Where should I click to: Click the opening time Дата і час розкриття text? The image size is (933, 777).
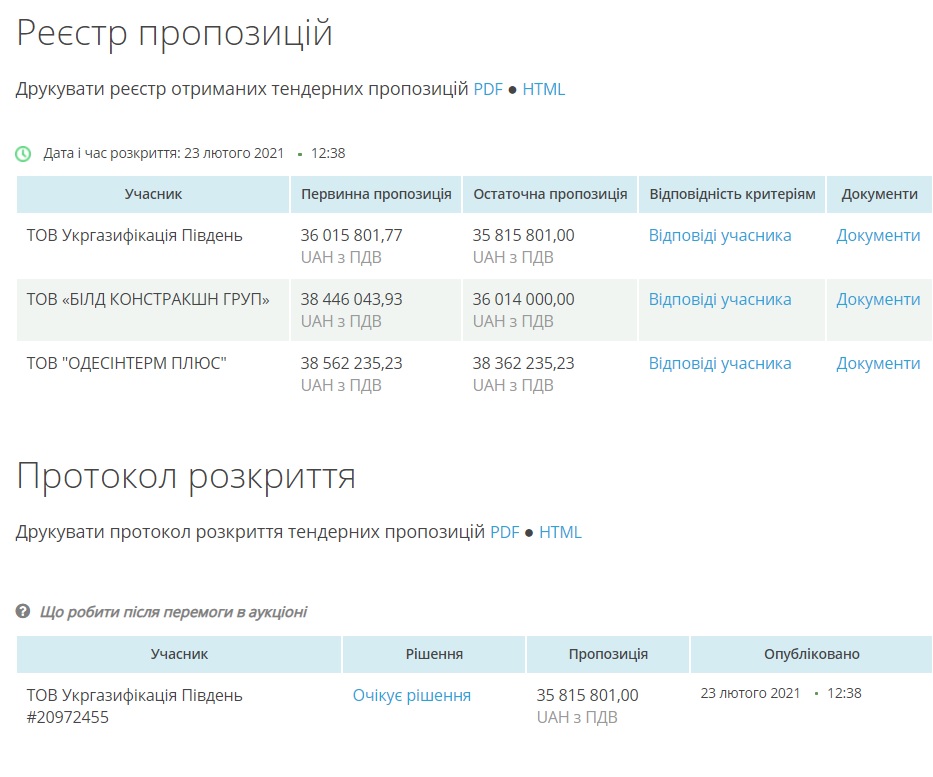coord(194,153)
